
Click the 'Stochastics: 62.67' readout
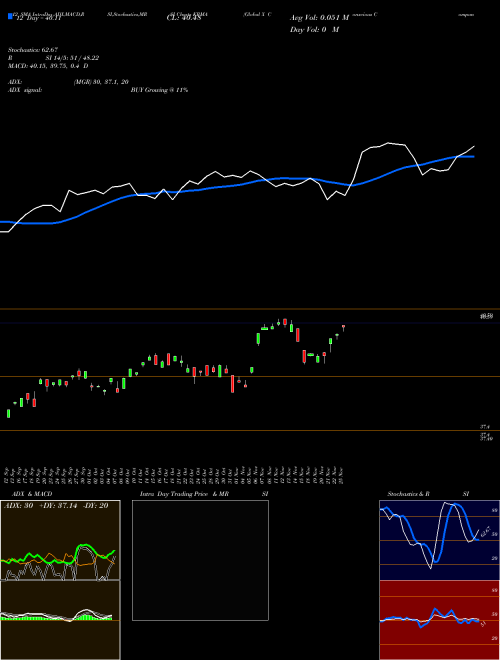[33, 50]
